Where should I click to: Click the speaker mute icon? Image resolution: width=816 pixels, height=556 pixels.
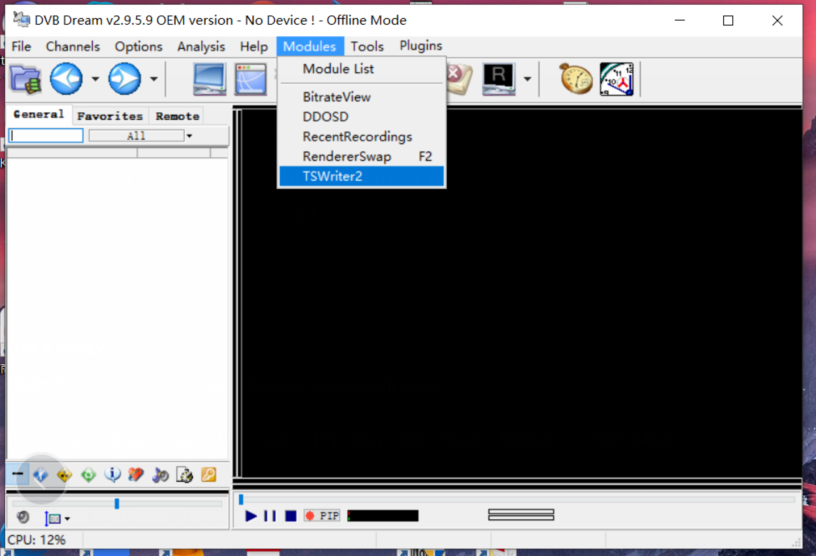pyautogui.click(x=23, y=517)
